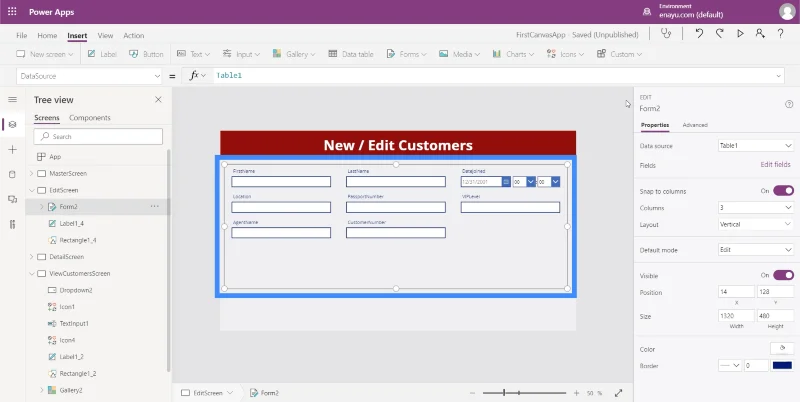This screenshot has width=800, height=402.
Task: Open the Input controls dropdown
Action: [241, 54]
